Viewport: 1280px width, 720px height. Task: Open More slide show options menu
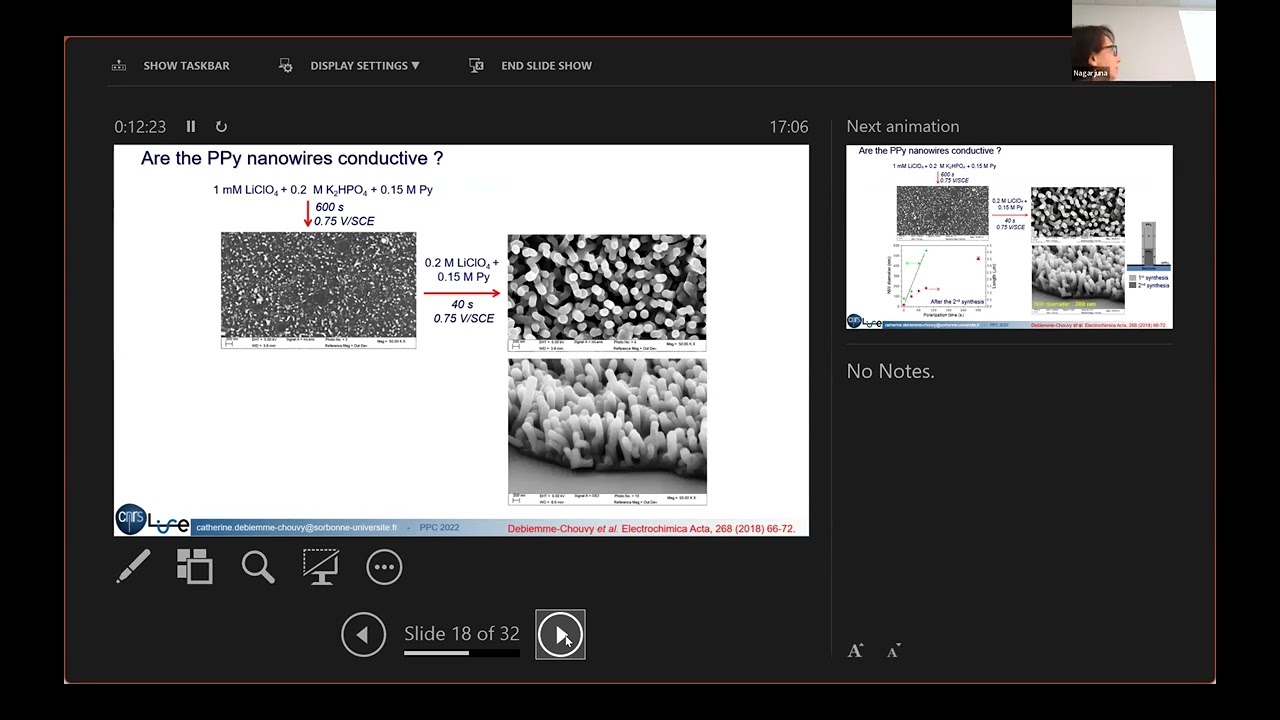[x=384, y=567]
